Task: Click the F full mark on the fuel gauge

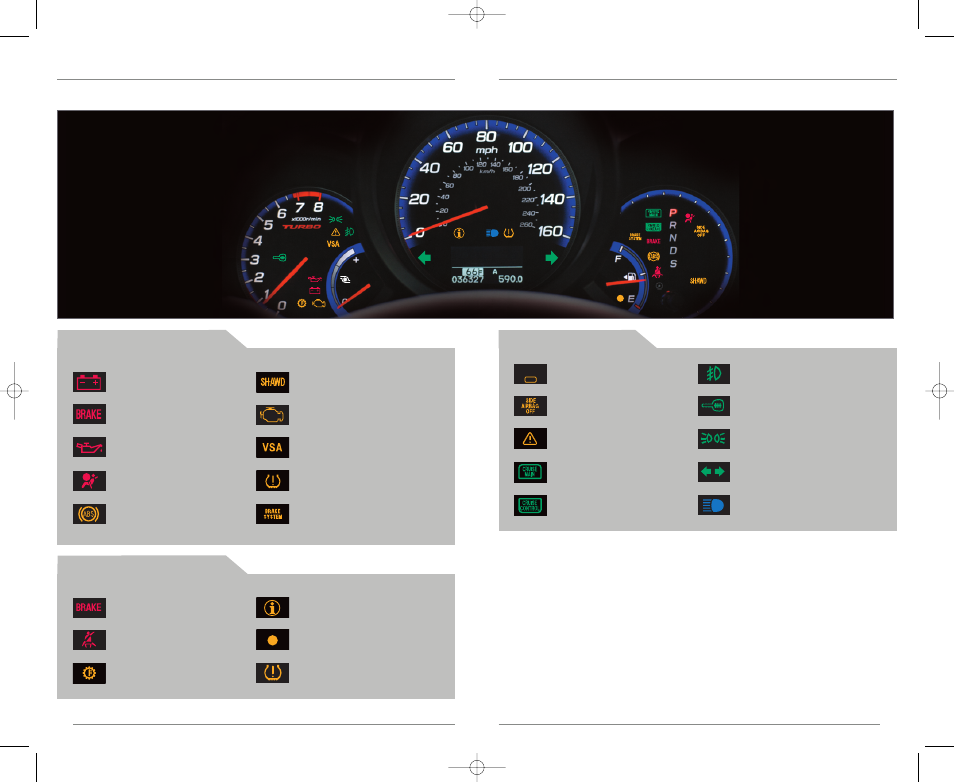Action: 618,259
